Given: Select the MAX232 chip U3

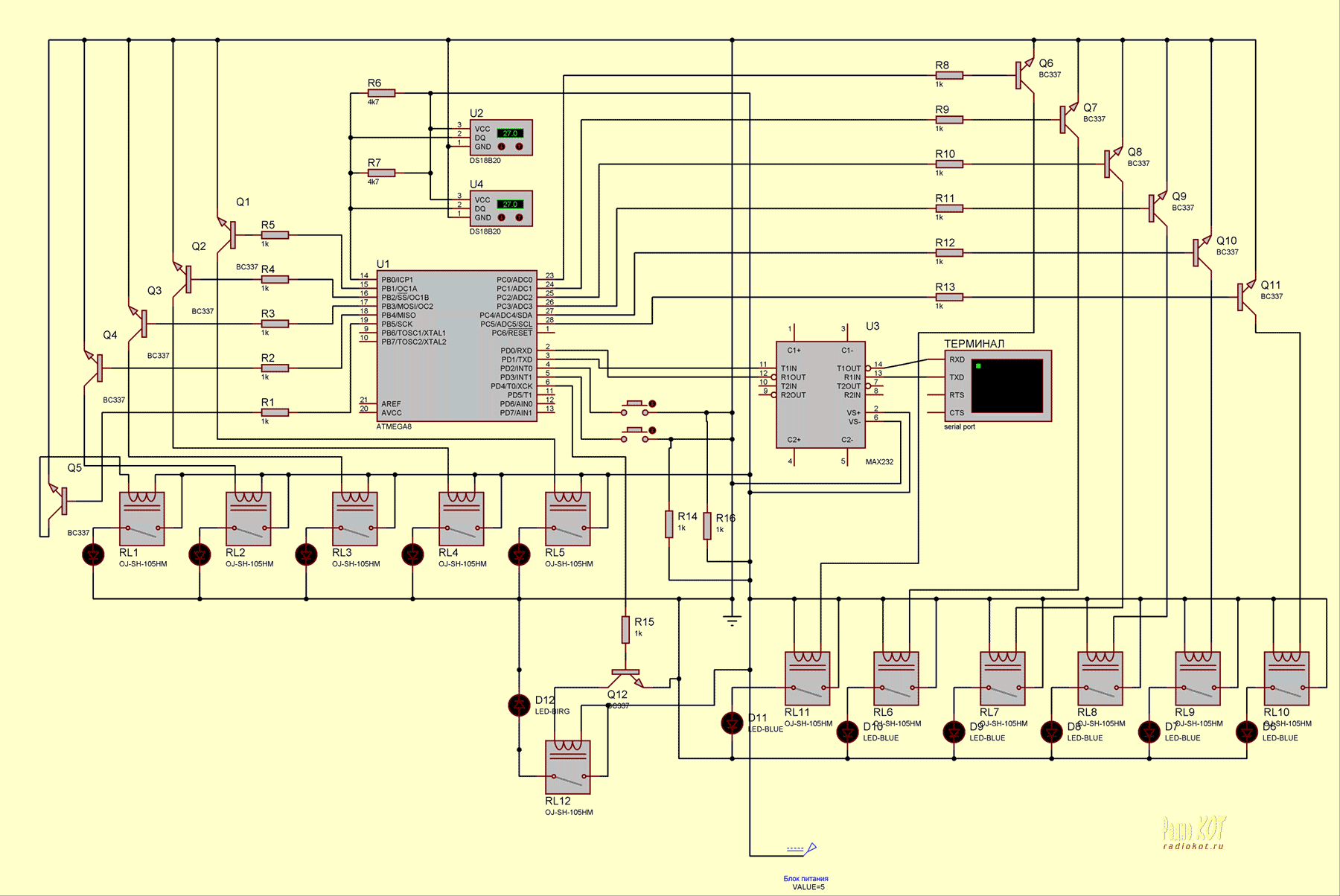Looking at the screenshot, I should [820, 394].
